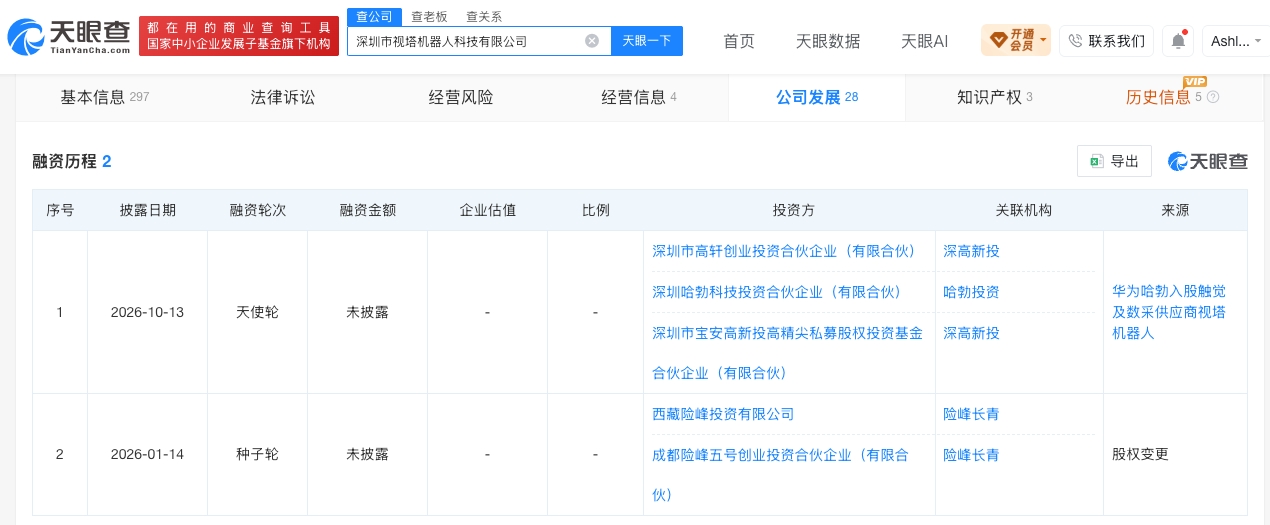Select the 经营风险 tab

click(461, 97)
